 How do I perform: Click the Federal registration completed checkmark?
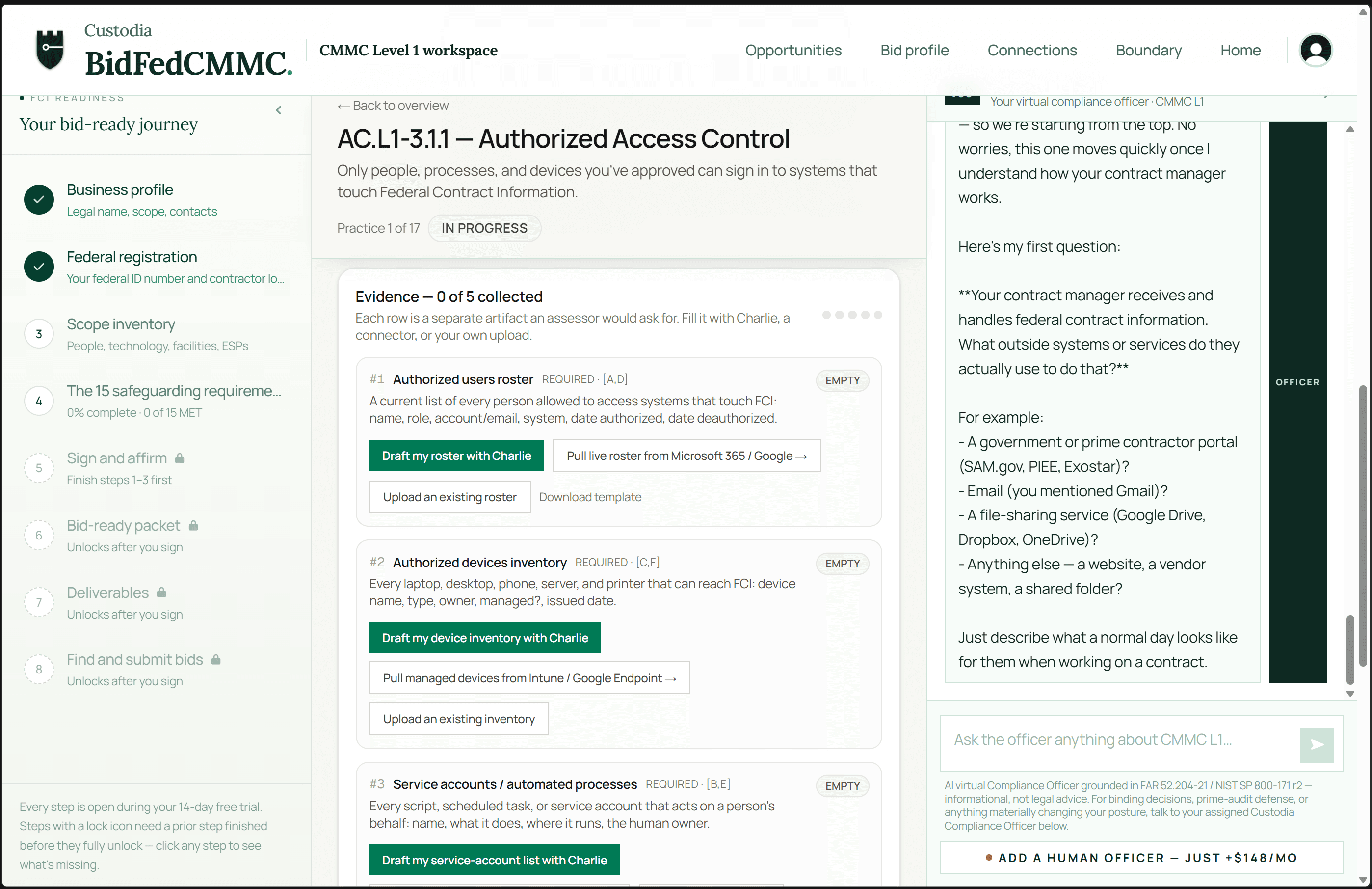click(39, 267)
